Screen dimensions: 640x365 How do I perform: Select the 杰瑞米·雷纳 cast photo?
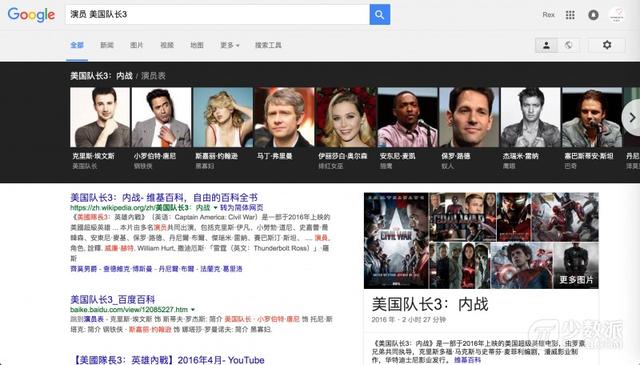pyautogui.click(x=530, y=117)
